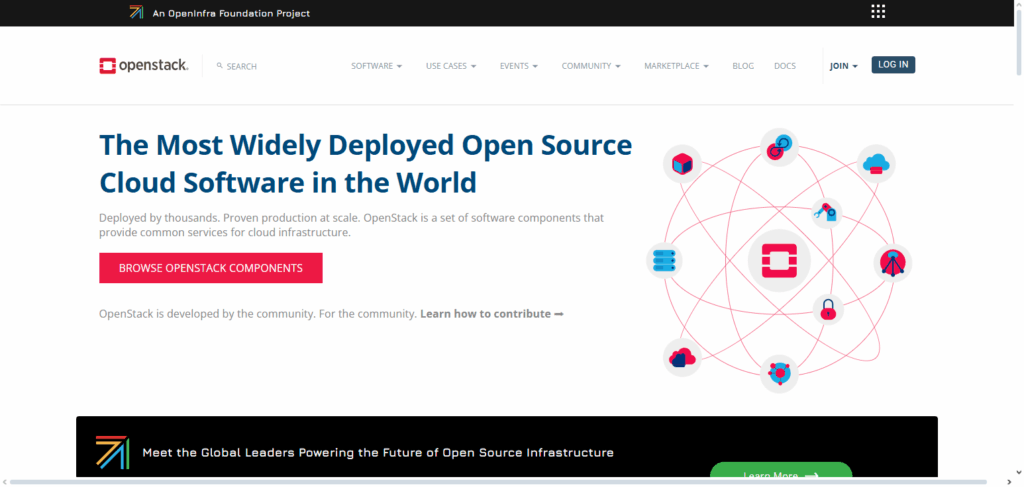Follow the Learn how to contribute link
Image resolution: width=1024 pixels, height=487 pixels.
(x=491, y=314)
